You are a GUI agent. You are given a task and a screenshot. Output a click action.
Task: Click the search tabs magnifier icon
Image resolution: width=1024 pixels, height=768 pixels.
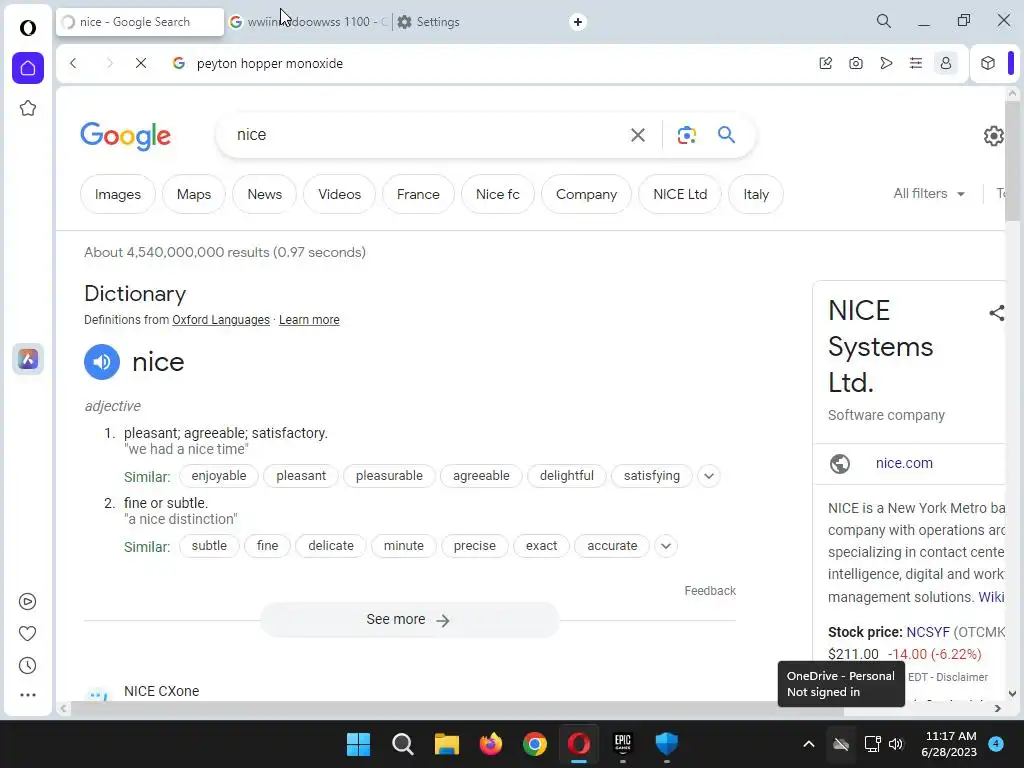(x=884, y=21)
